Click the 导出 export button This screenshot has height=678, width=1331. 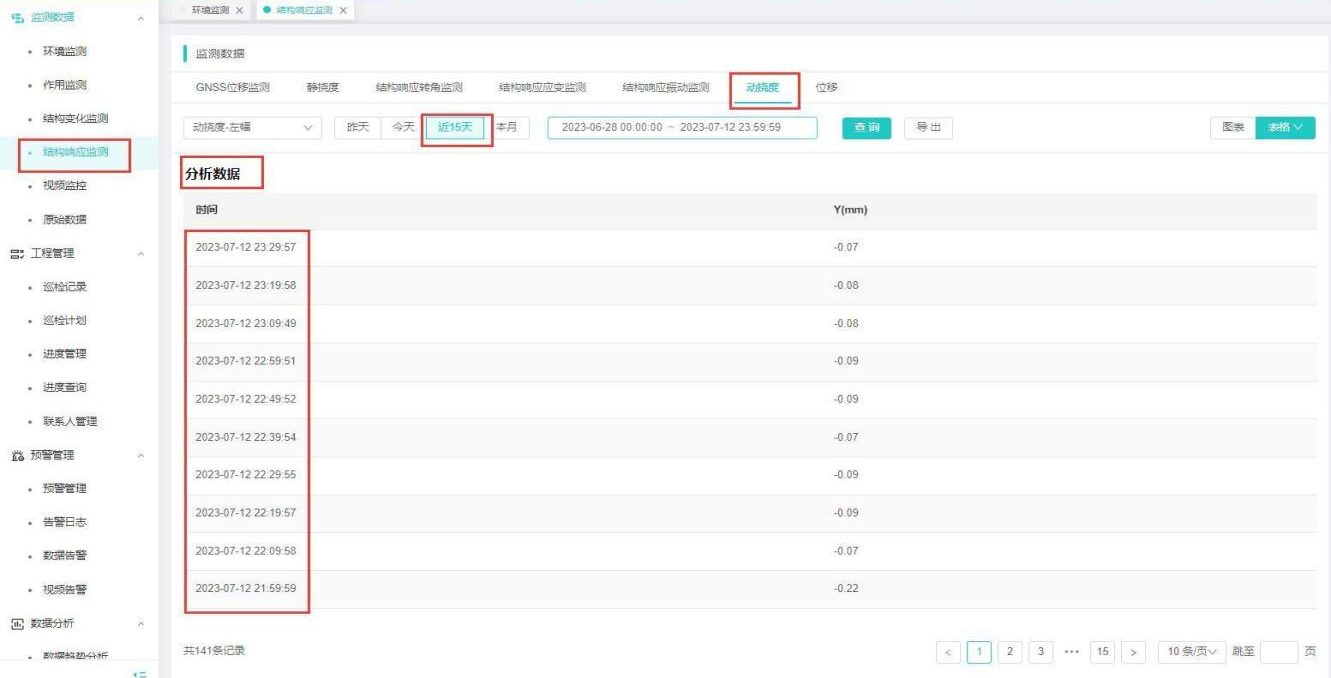pos(928,128)
